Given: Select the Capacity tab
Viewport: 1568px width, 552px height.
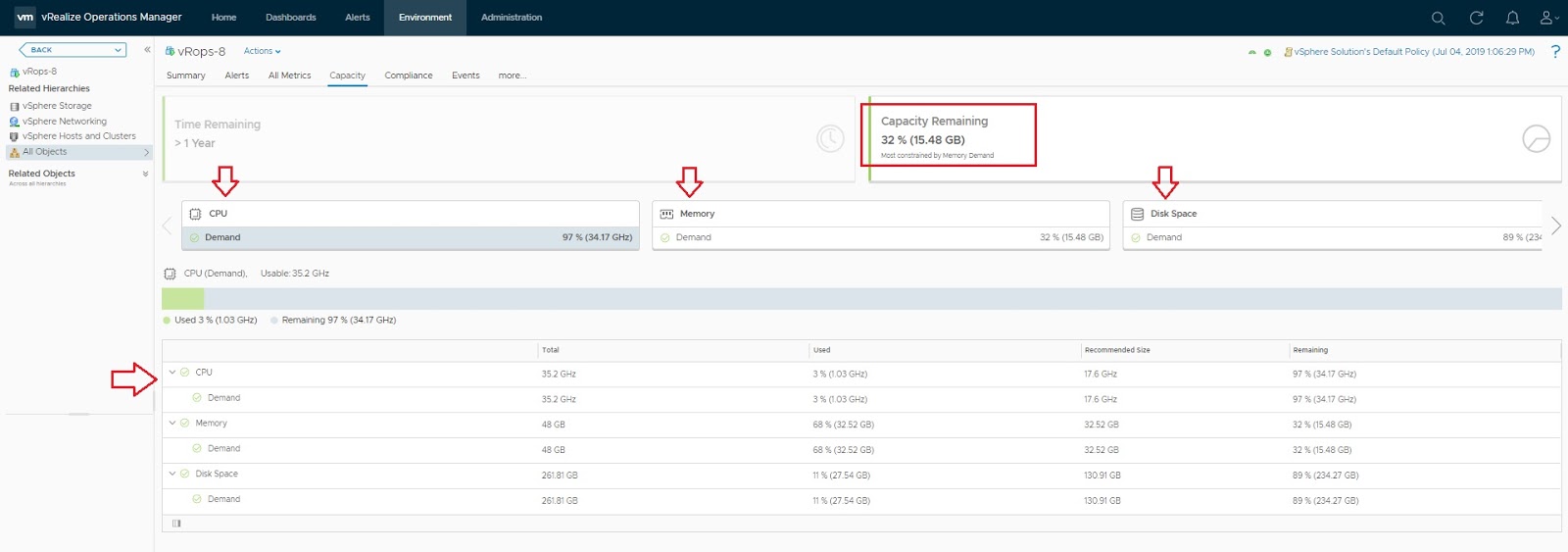Looking at the screenshot, I should point(347,75).
